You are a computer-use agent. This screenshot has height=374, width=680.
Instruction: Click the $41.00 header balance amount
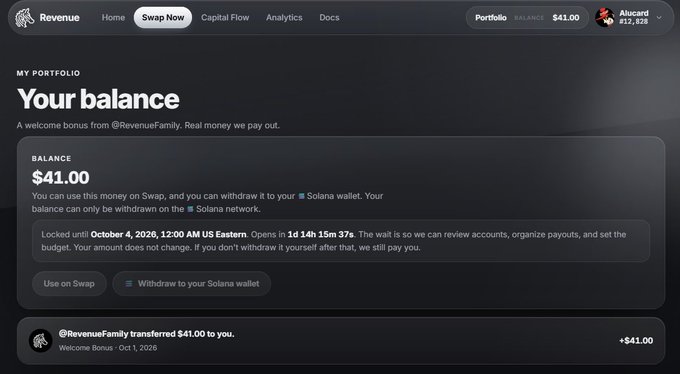coord(566,18)
